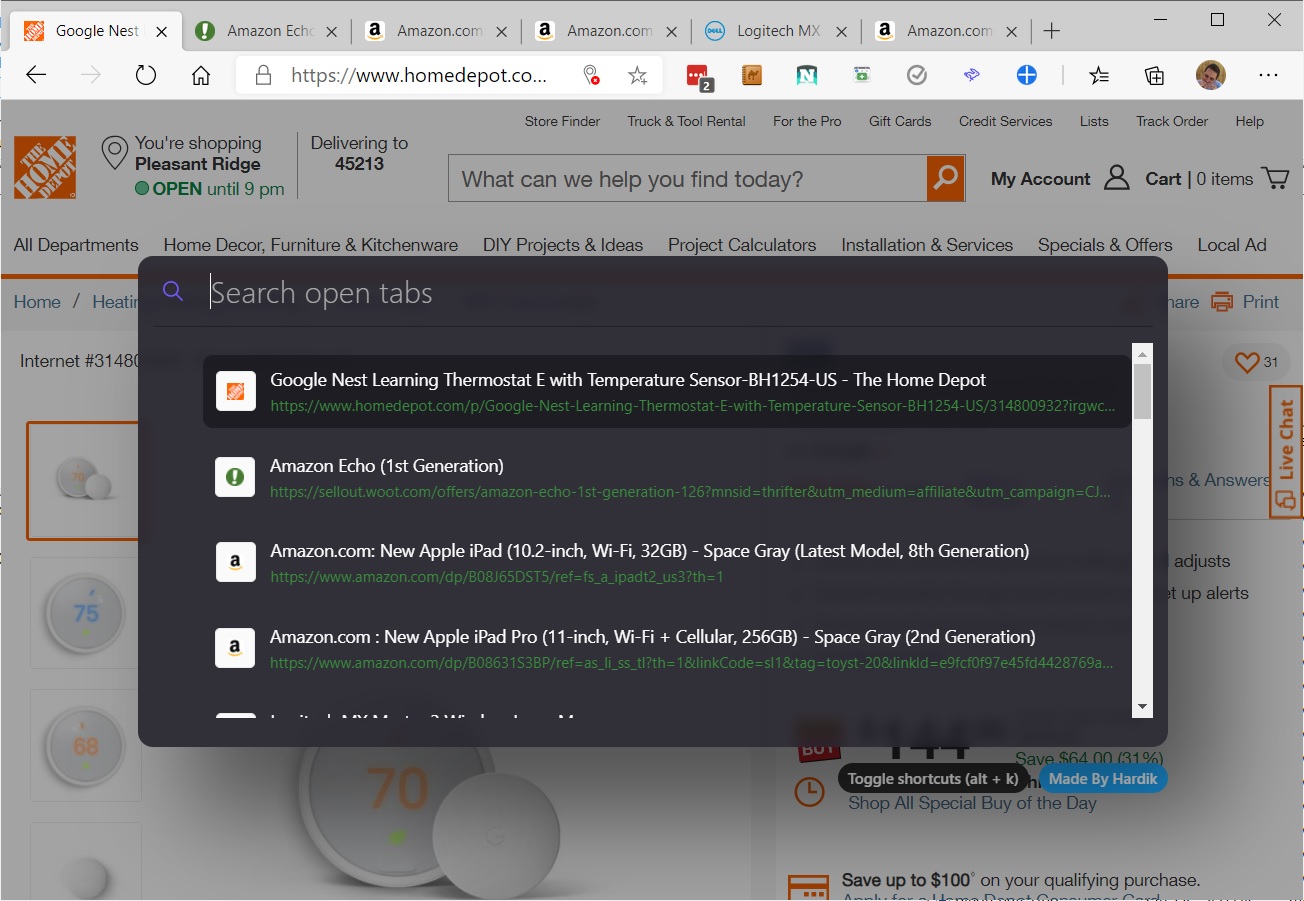Click the orange Home Depot search magnifier
1304x901 pixels.
point(945,179)
